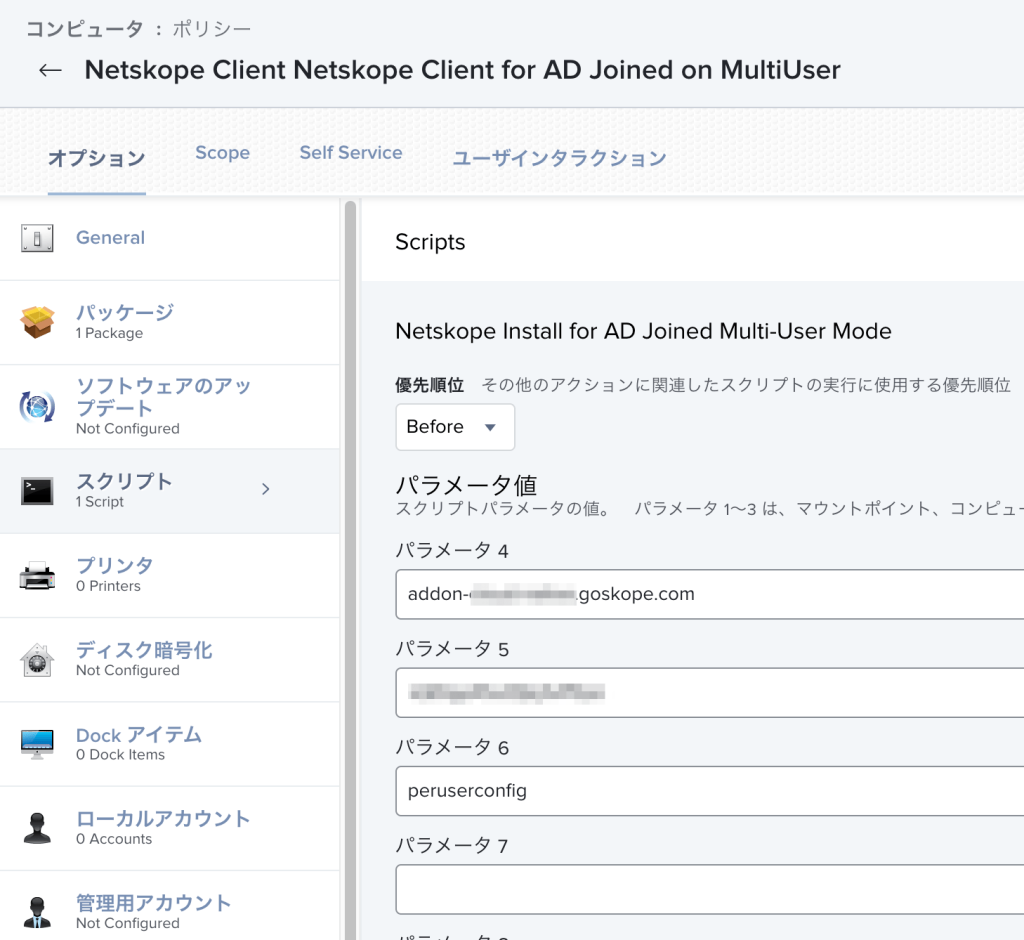
Task: Click the 0 Printers status text
Action: pos(108,586)
